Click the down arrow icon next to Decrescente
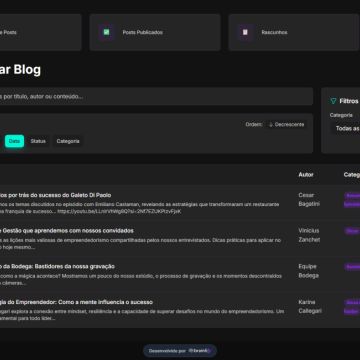 point(271,125)
